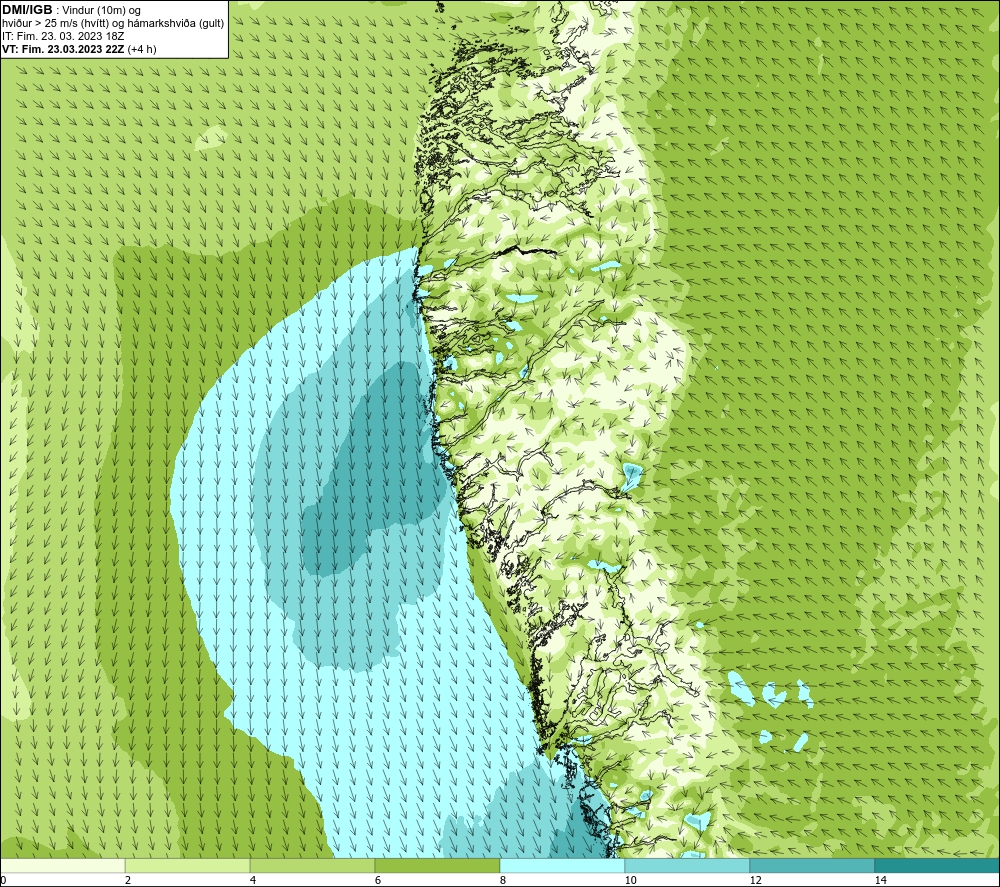Click the 'IT: Fim. 23. 03. 2023 18Z' line
The height and width of the screenshot is (887, 1000).
(x=63, y=36)
